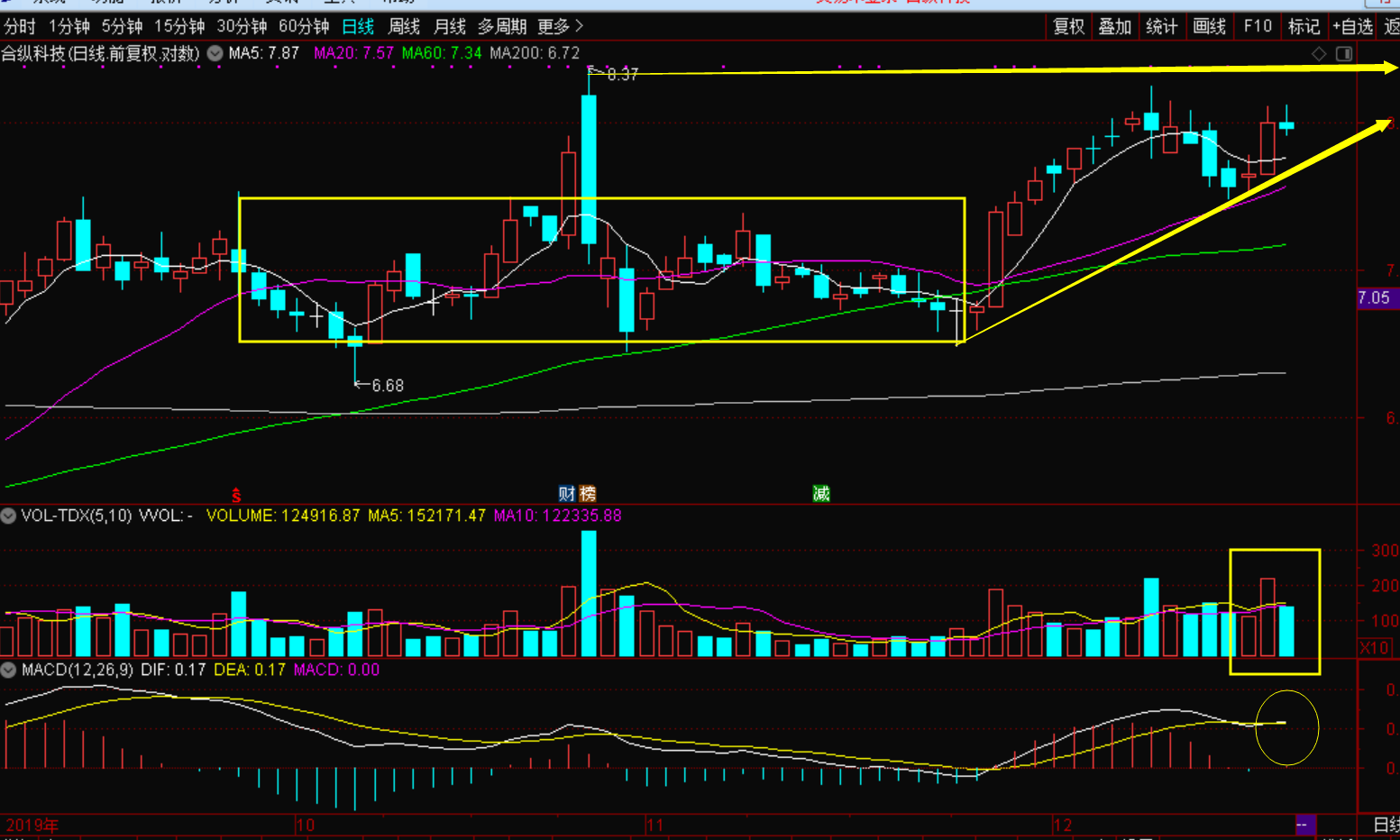Select the 15分钟 period tab

tap(179, 27)
